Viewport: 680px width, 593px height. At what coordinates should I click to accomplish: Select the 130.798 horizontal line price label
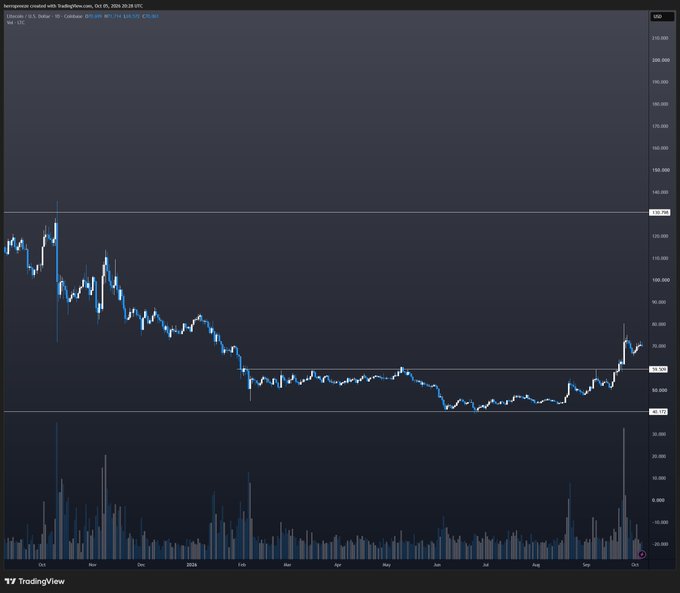pyautogui.click(x=660, y=213)
